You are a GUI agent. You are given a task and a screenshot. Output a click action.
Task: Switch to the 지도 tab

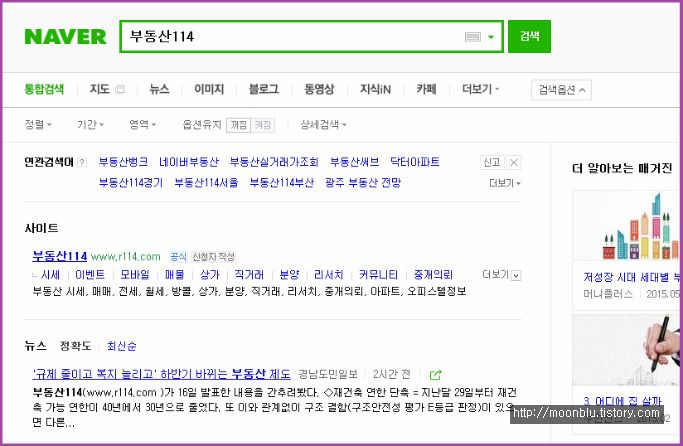point(100,89)
